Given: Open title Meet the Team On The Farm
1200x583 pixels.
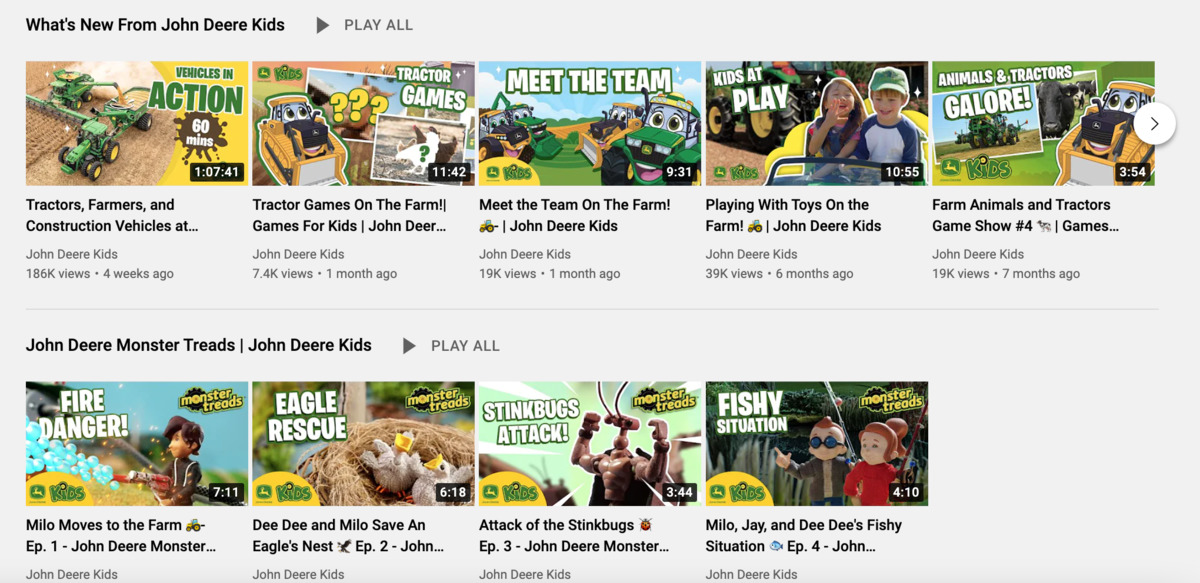Looking at the screenshot, I should (x=575, y=215).
